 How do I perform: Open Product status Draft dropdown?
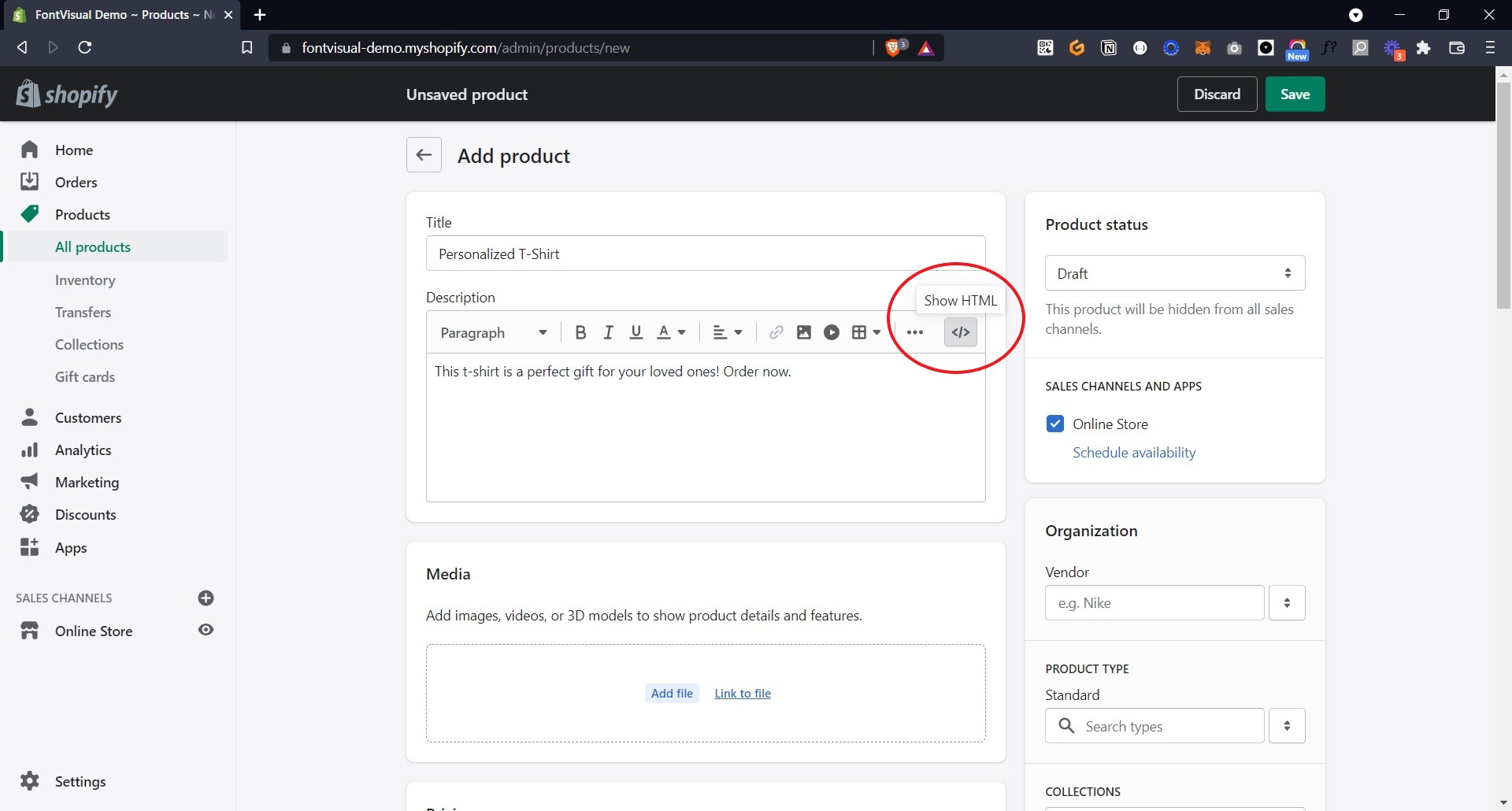[x=1175, y=273]
